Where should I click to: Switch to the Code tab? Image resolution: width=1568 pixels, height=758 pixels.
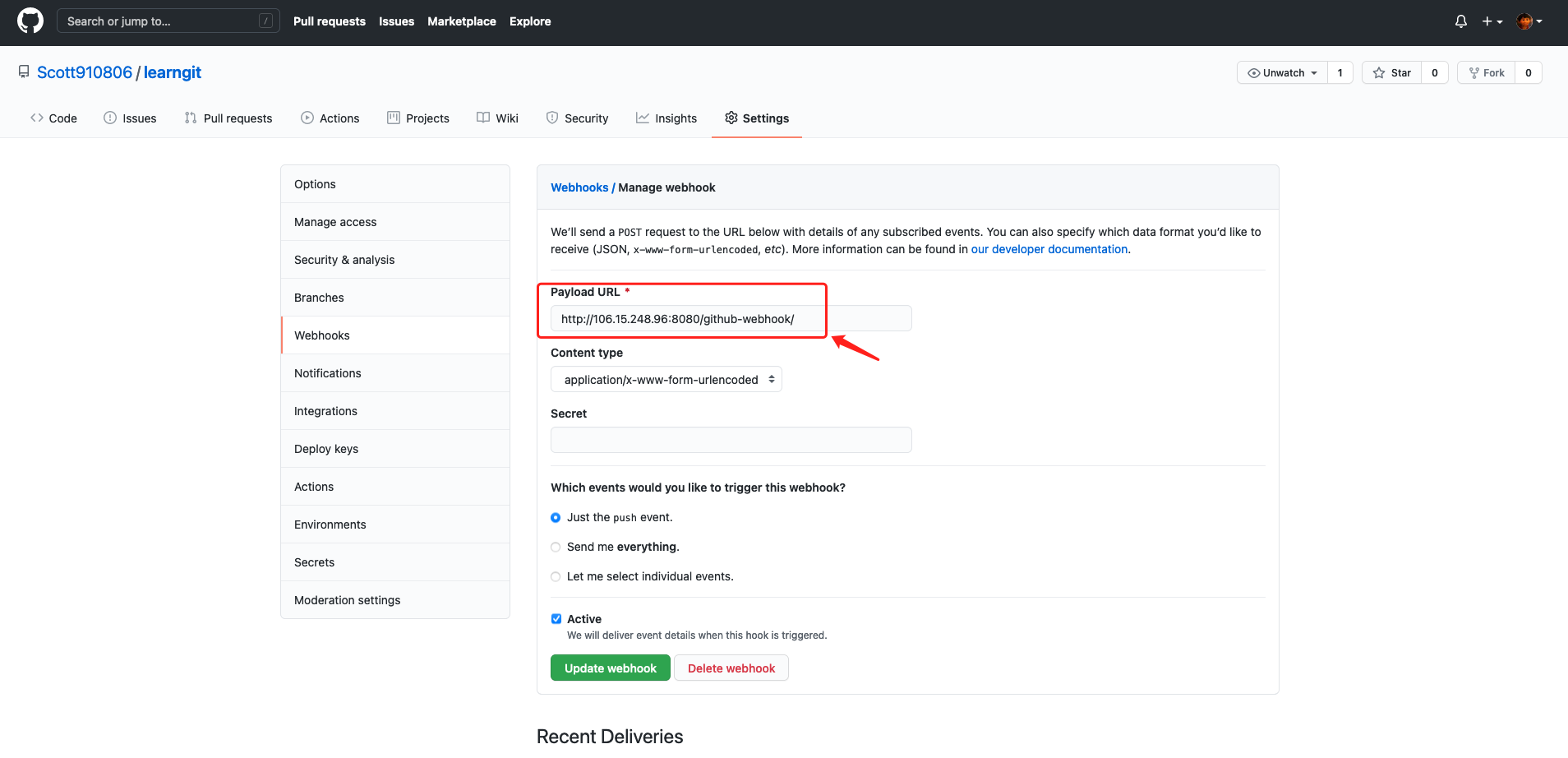pos(53,118)
